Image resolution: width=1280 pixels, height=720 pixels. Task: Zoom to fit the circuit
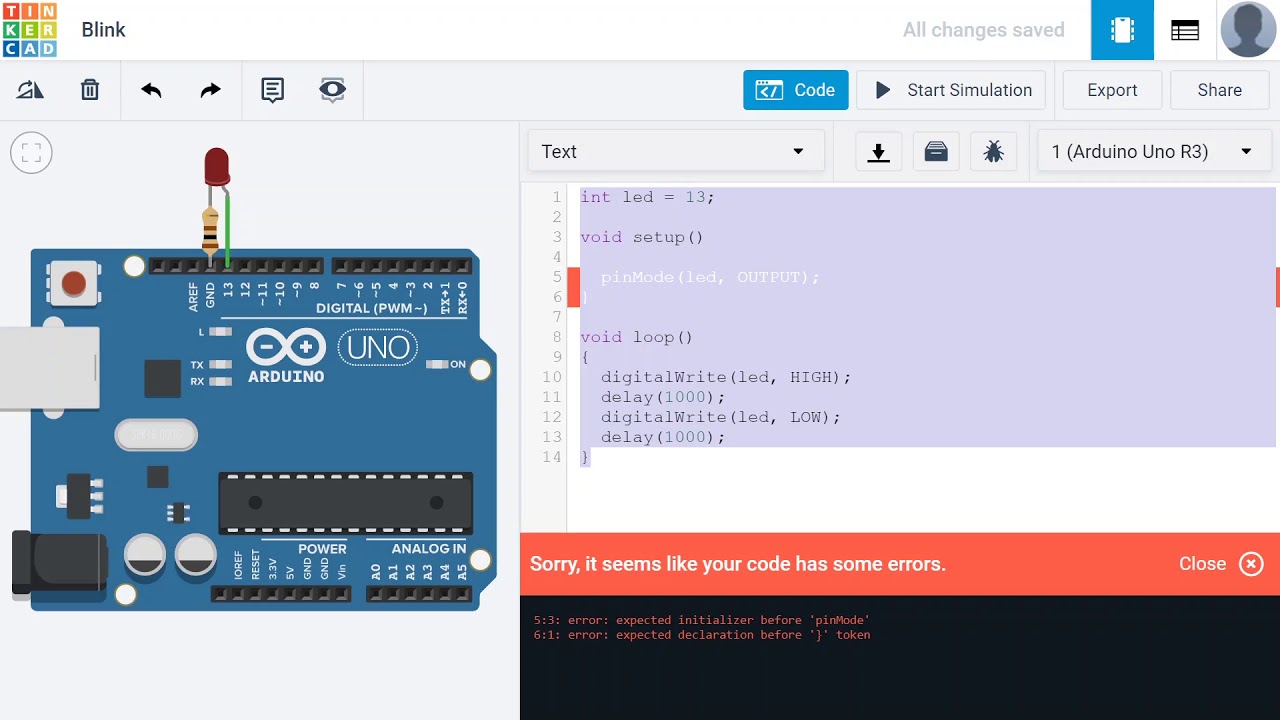coord(31,153)
